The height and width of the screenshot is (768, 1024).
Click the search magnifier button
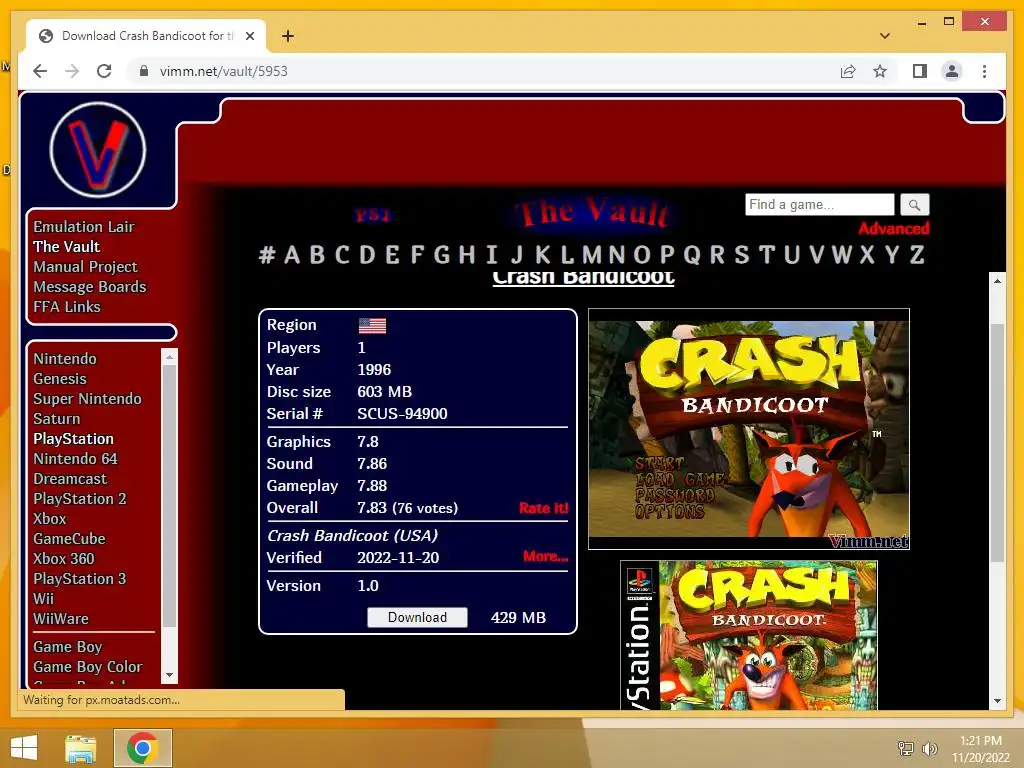click(x=914, y=205)
